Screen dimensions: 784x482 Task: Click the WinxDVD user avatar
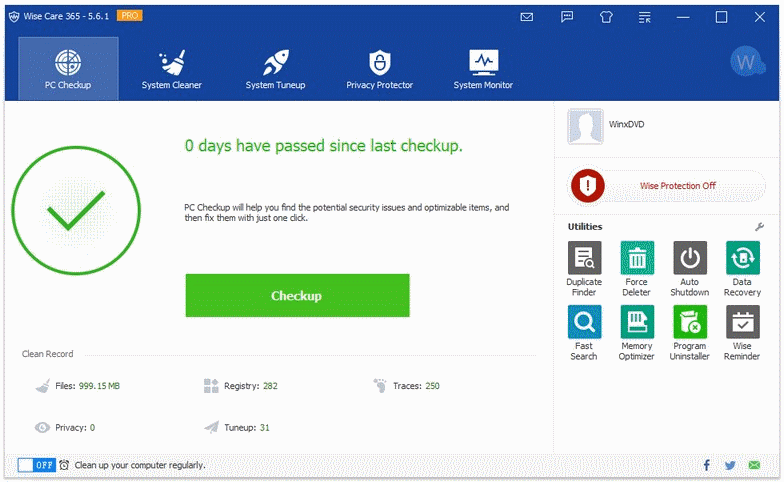[585, 126]
